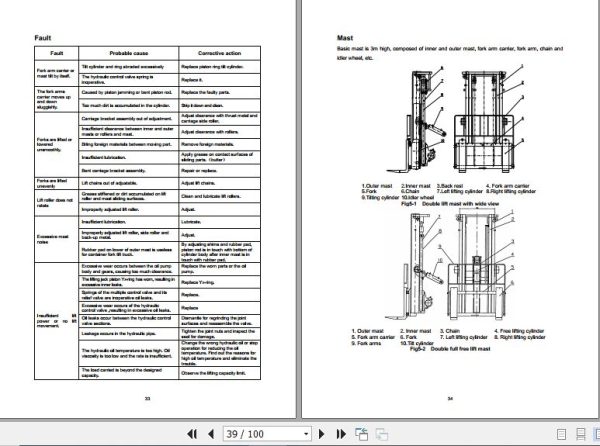Click page number '33' at page bottom

tap(148, 399)
